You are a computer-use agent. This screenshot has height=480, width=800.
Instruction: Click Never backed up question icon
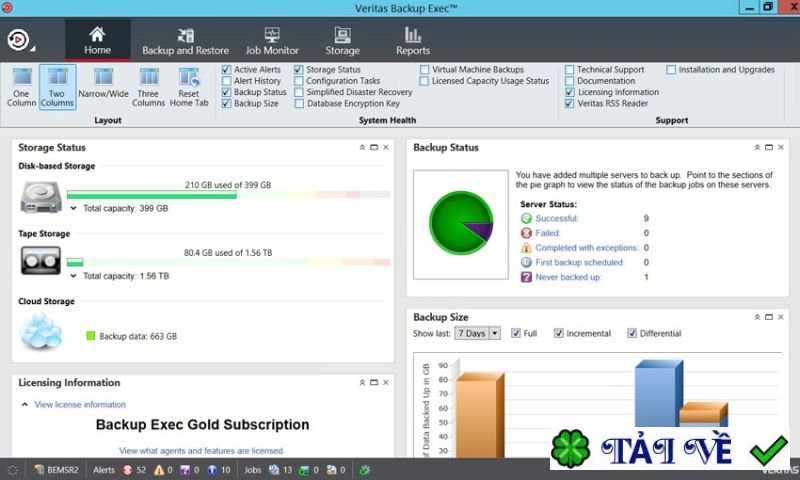pyautogui.click(x=526, y=277)
